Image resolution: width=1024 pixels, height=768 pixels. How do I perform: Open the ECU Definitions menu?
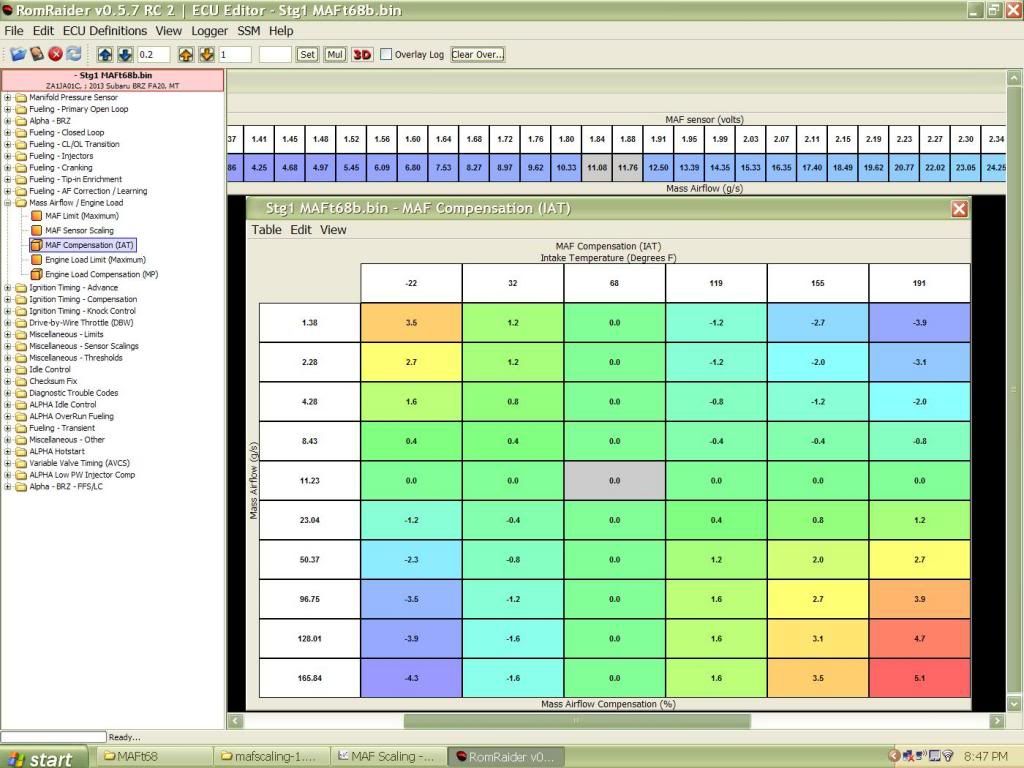point(105,31)
